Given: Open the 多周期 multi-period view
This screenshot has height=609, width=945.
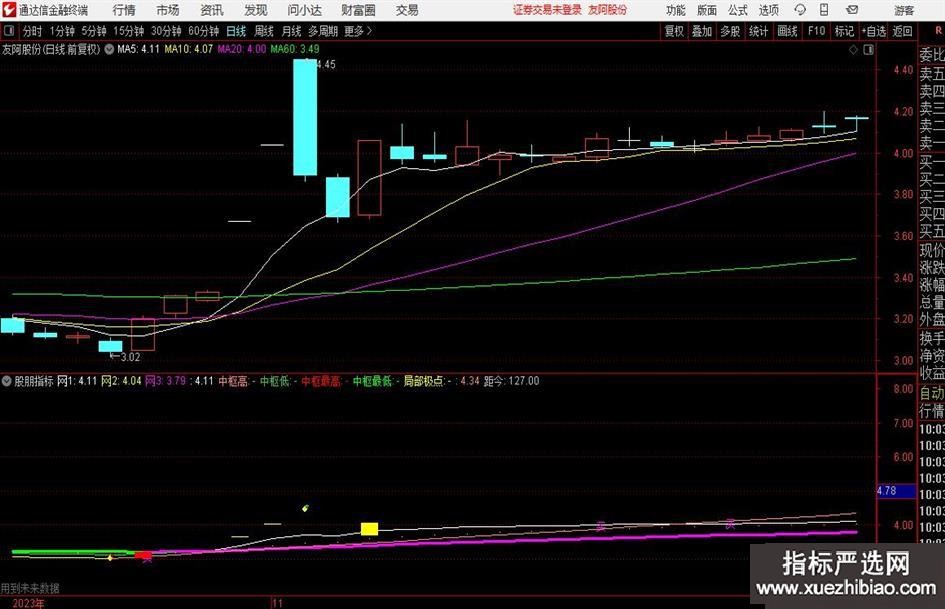Looking at the screenshot, I should click(323, 31).
